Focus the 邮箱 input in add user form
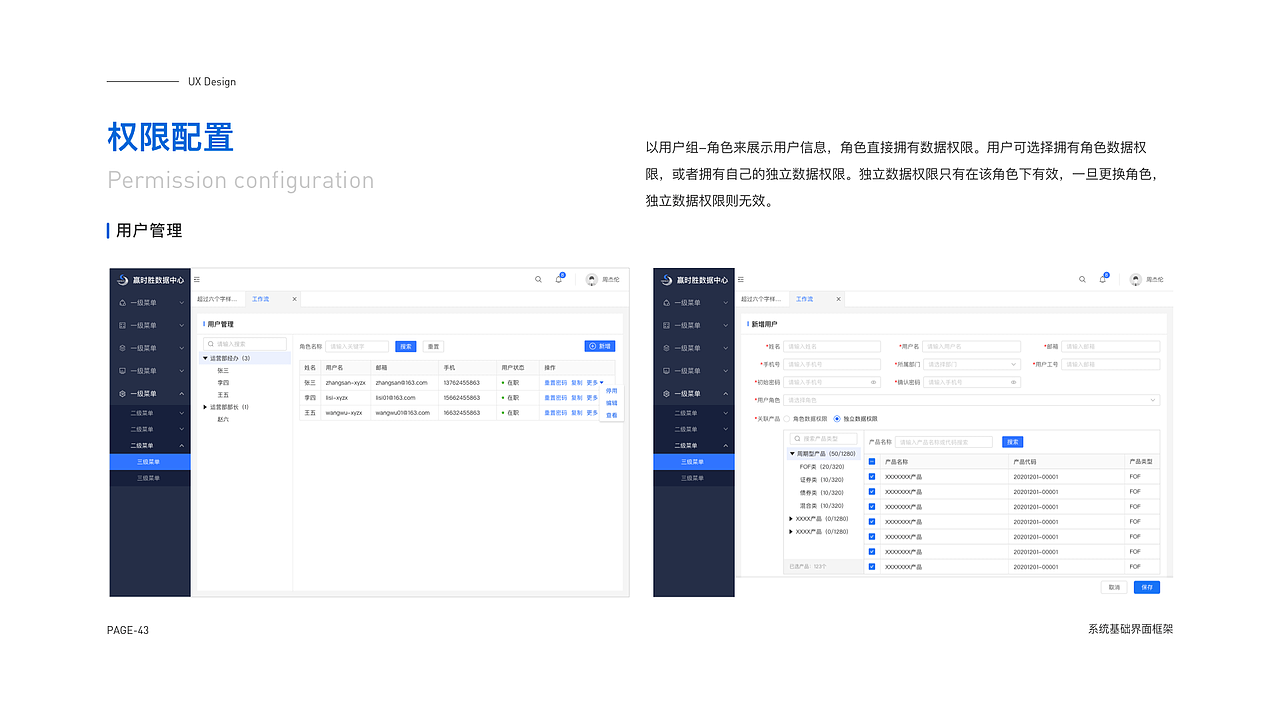Viewport: 1280px width, 720px height. [1110, 347]
